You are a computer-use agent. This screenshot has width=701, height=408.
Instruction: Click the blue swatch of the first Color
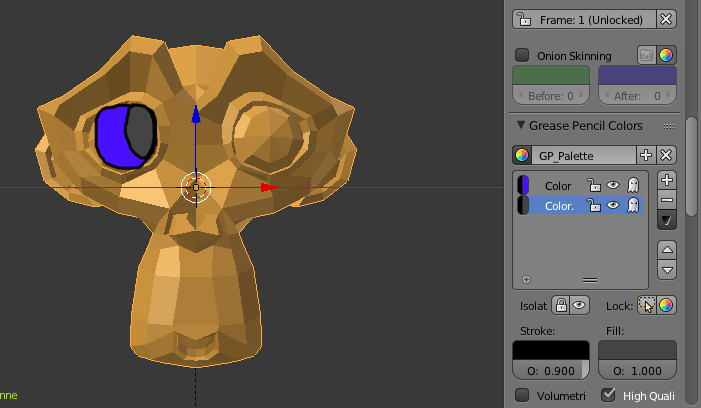pyautogui.click(x=523, y=185)
